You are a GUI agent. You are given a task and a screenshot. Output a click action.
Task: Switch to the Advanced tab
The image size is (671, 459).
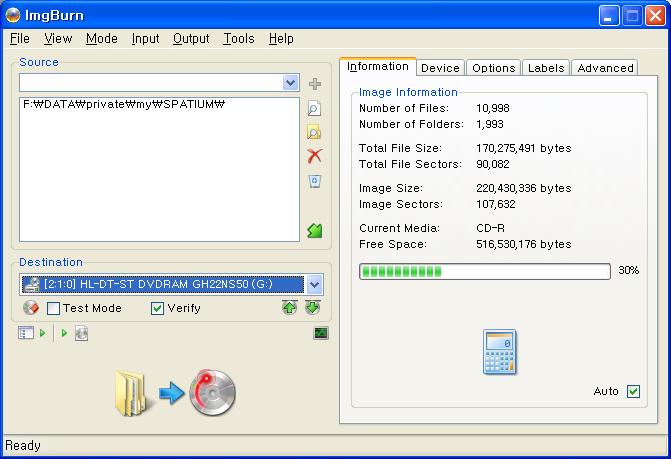pyautogui.click(x=605, y=68)
